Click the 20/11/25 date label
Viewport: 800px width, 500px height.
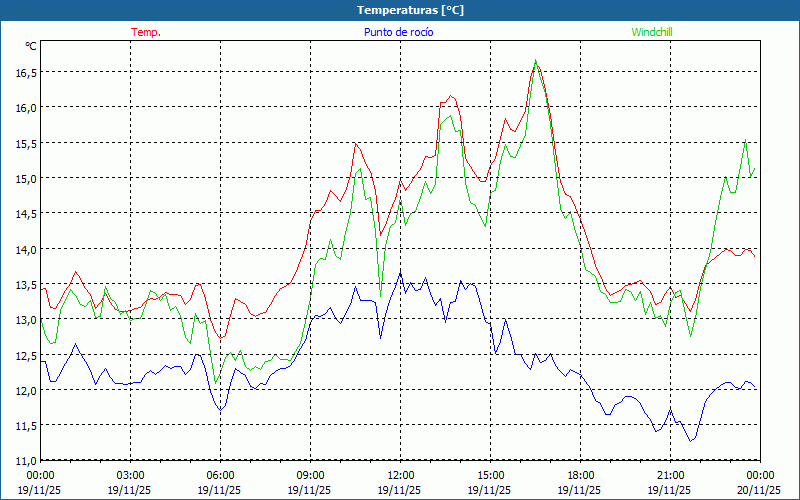pos(758,490)
